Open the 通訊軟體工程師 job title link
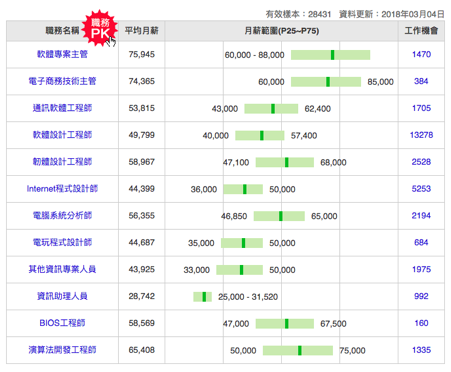Image resolution: width=451 pixels, height=372 pixels. [62, 108]
